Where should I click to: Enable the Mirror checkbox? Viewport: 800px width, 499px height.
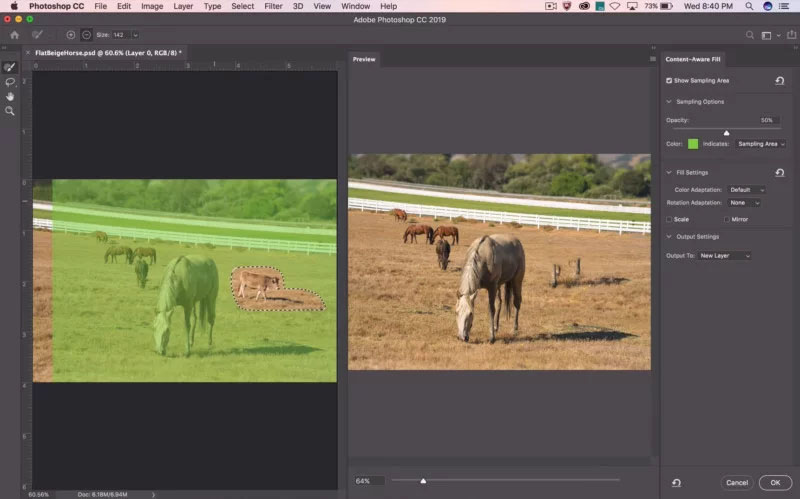point(727,219)
